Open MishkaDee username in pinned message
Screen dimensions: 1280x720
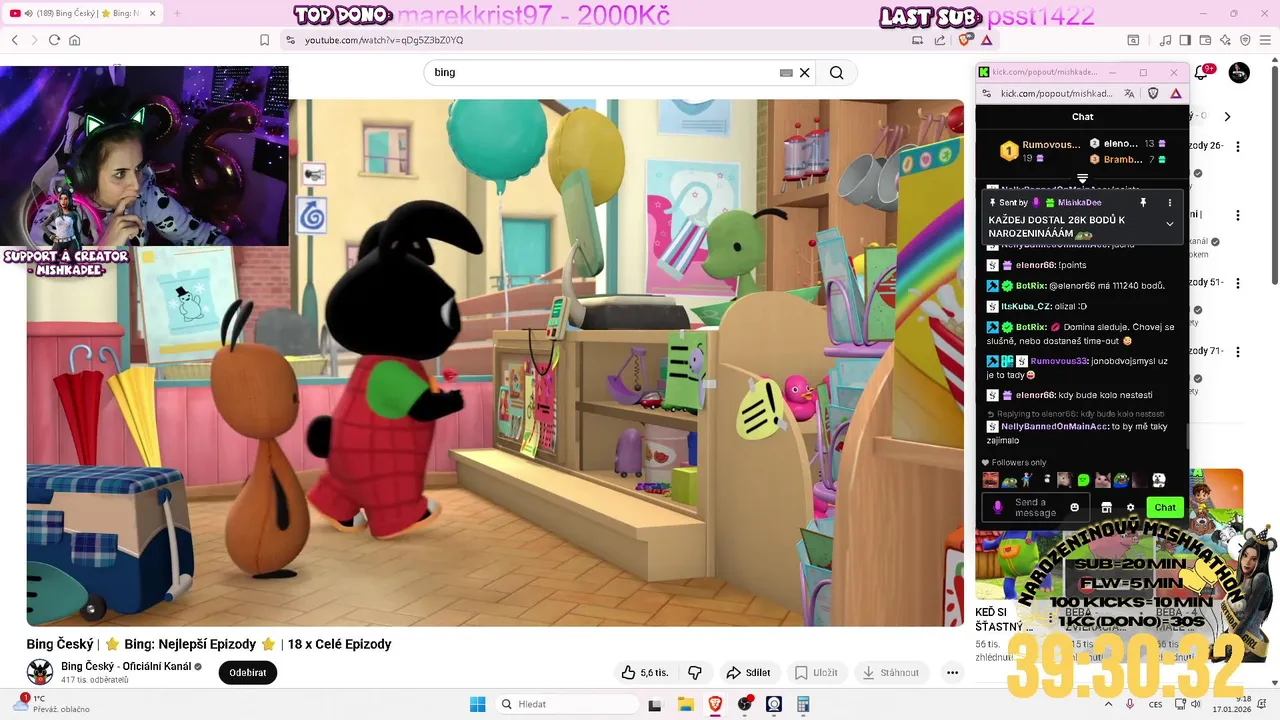tap(1079, 202)
